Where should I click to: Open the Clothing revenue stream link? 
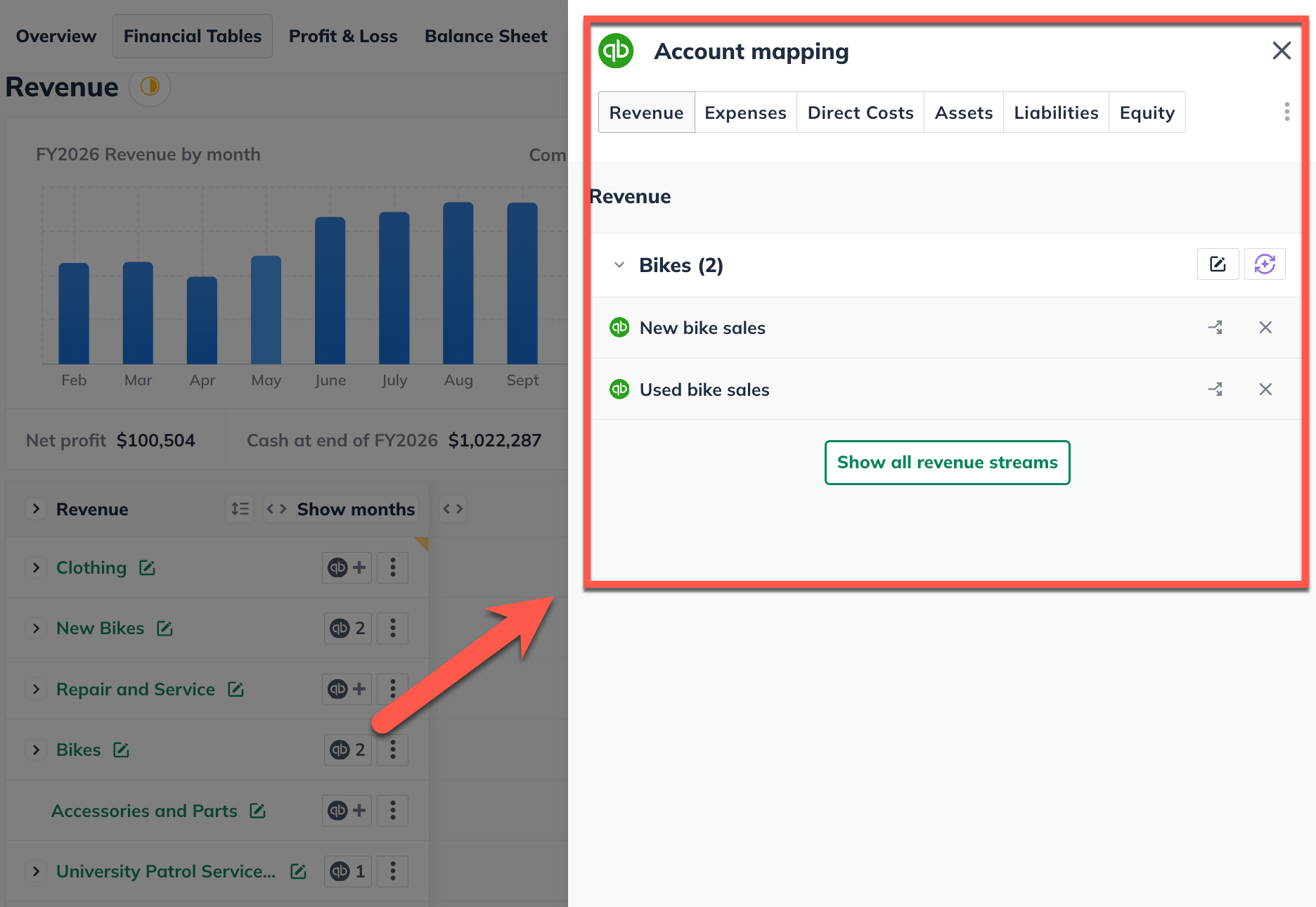(91, 567)
